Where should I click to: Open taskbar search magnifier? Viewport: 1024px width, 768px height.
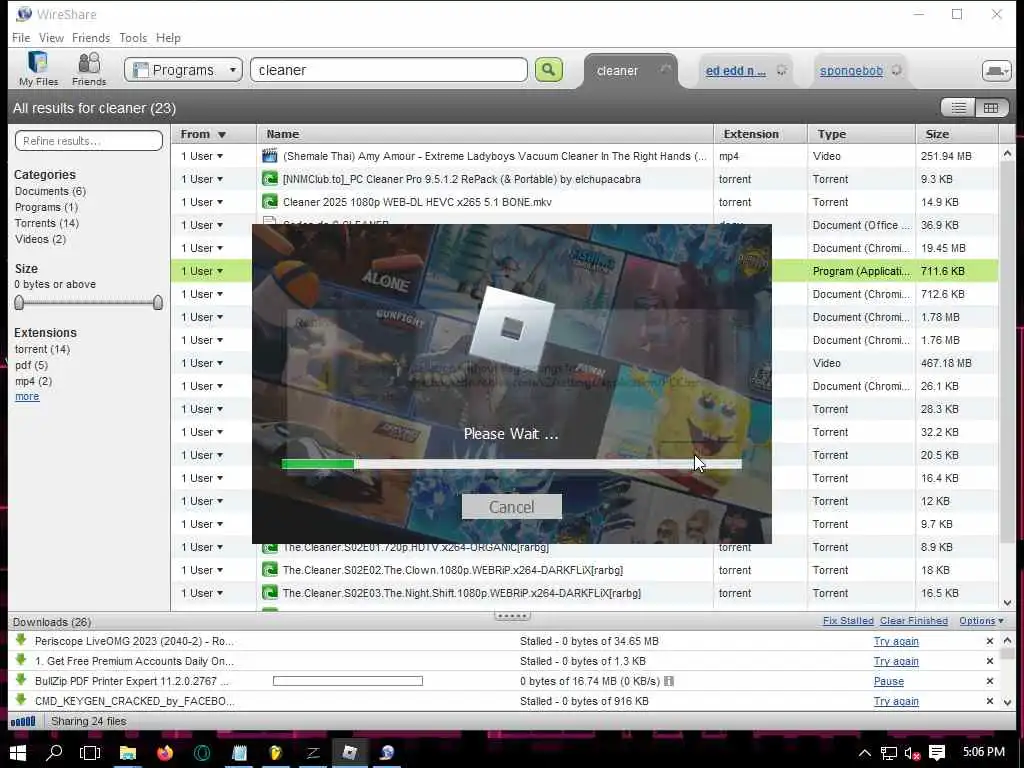pyautogui.click(x=54, y=752)
